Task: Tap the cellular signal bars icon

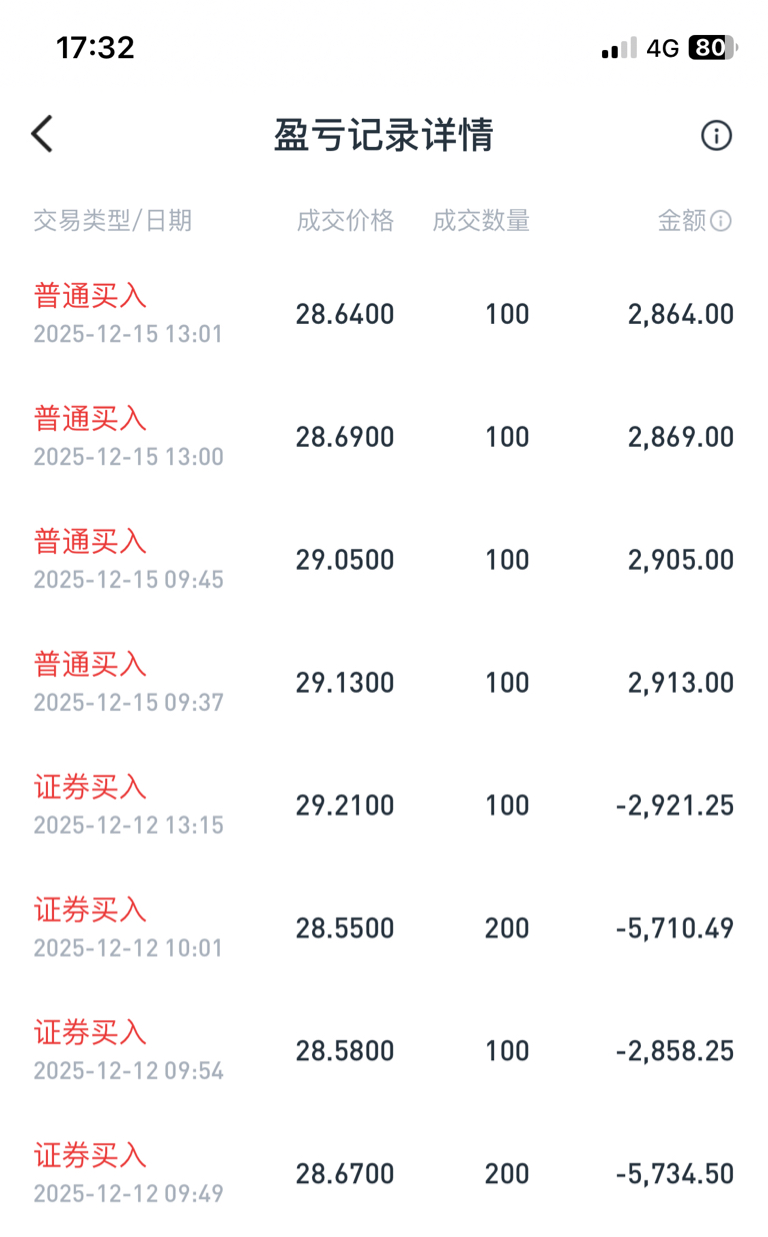Action: click(x=619, y=48)
